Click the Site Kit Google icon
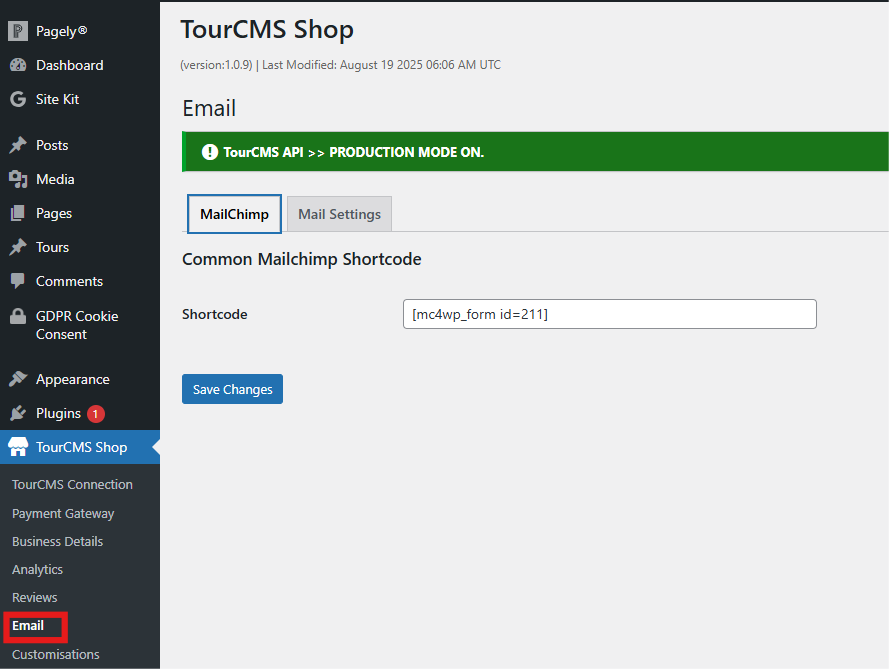The image size is (889, 669). 18,99
